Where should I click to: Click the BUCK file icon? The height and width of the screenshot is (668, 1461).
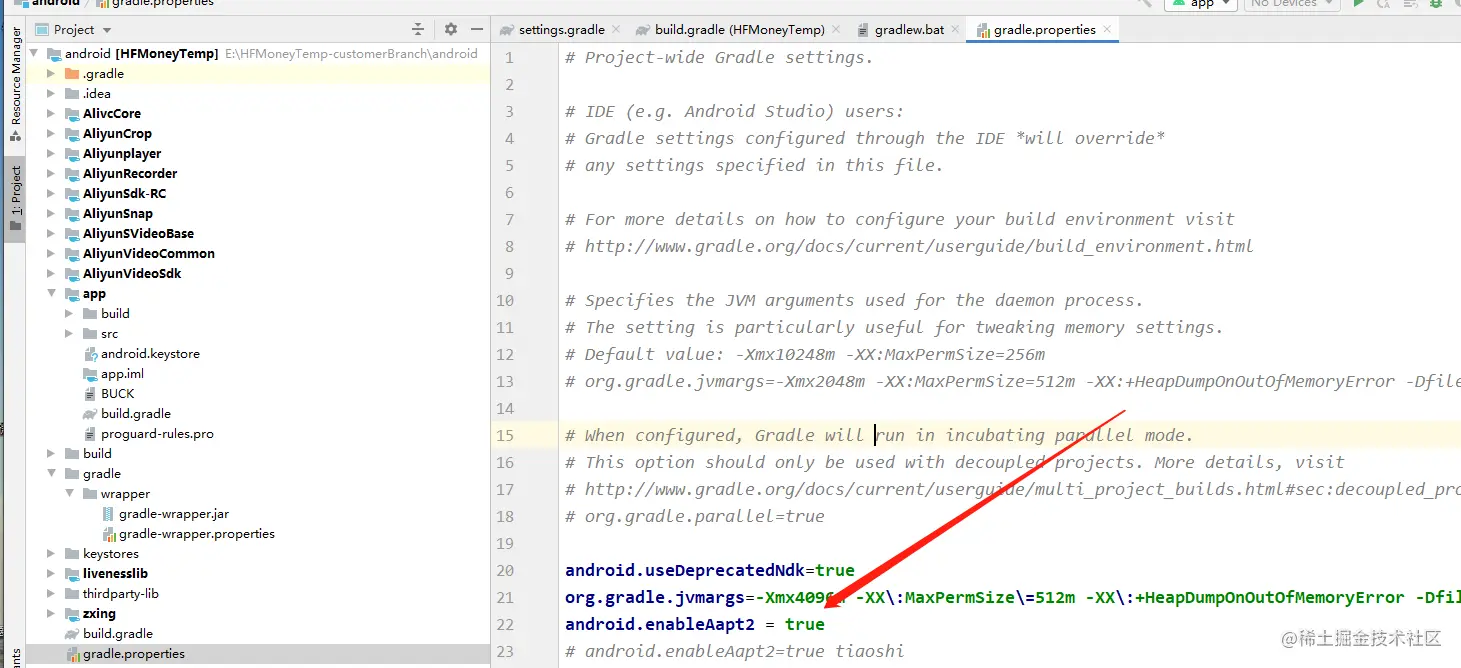click(x=90, y=394)
